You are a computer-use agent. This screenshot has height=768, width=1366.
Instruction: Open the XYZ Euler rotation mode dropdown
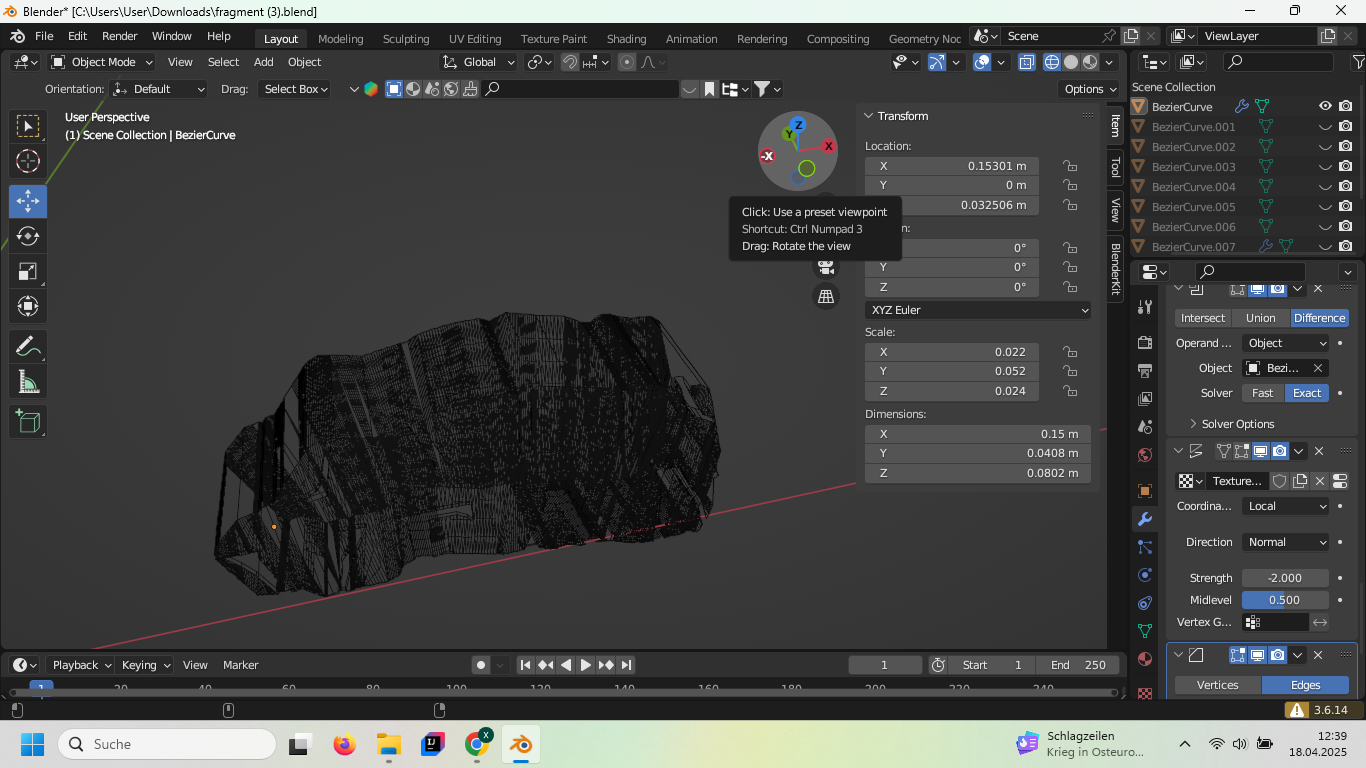point(978,310)
